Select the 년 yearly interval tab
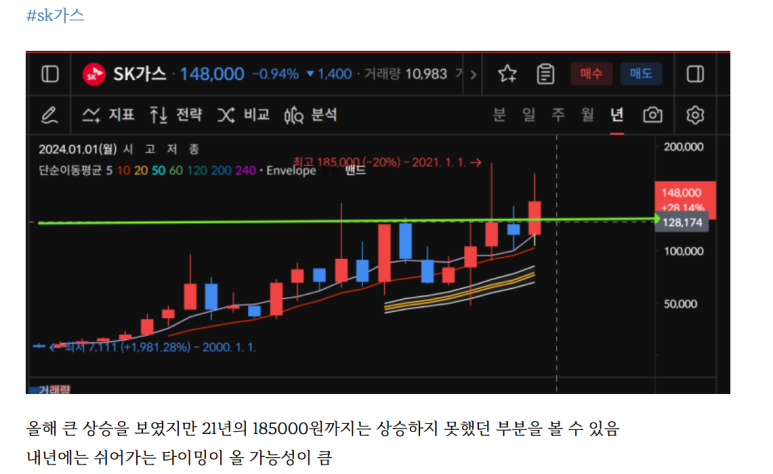This screenshot has height=474, width=773. pyautogui.click(x=617, y=115)
